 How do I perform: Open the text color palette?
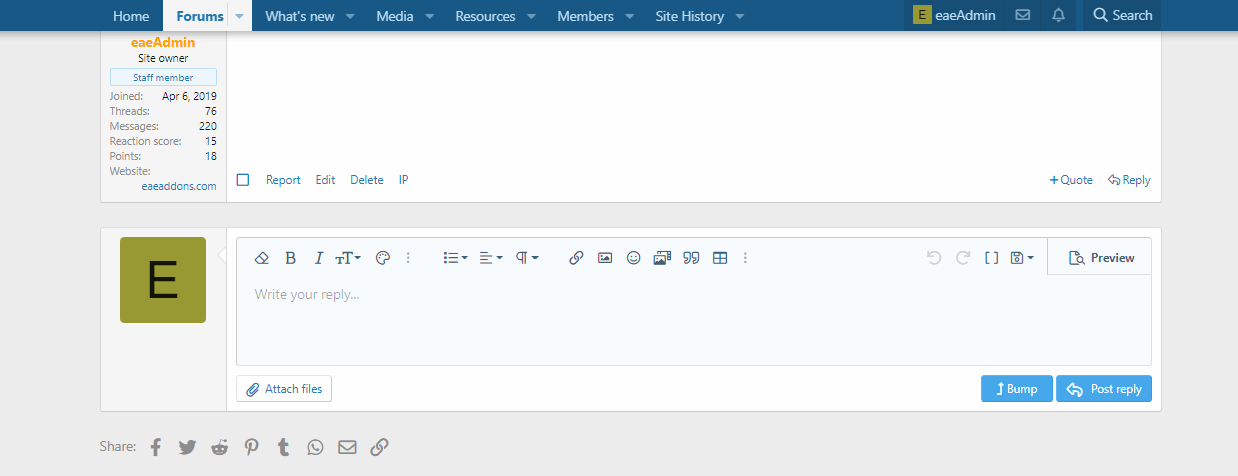[382, 258]
